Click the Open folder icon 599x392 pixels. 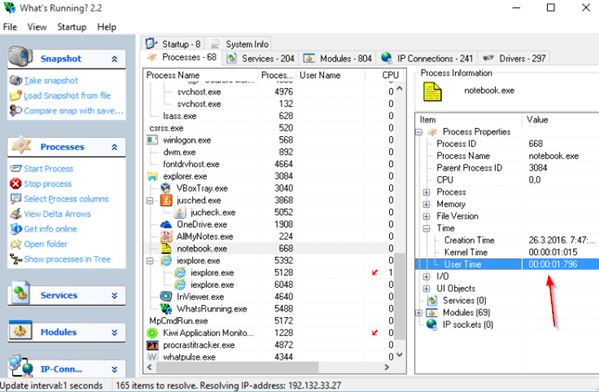[x=16, y=244]
